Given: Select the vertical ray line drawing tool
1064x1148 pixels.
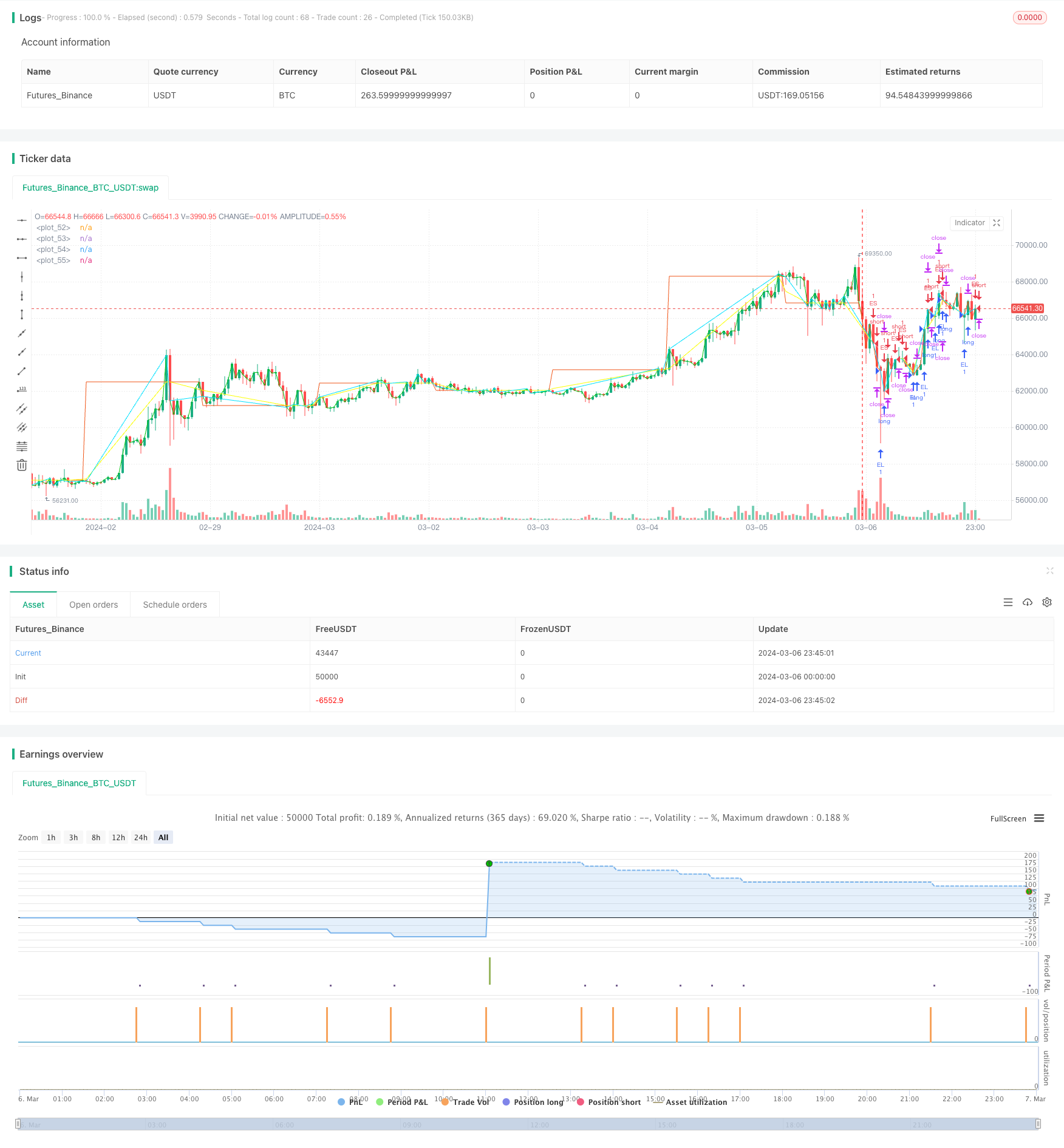Looking at the screenshot, I should point(22,296).
